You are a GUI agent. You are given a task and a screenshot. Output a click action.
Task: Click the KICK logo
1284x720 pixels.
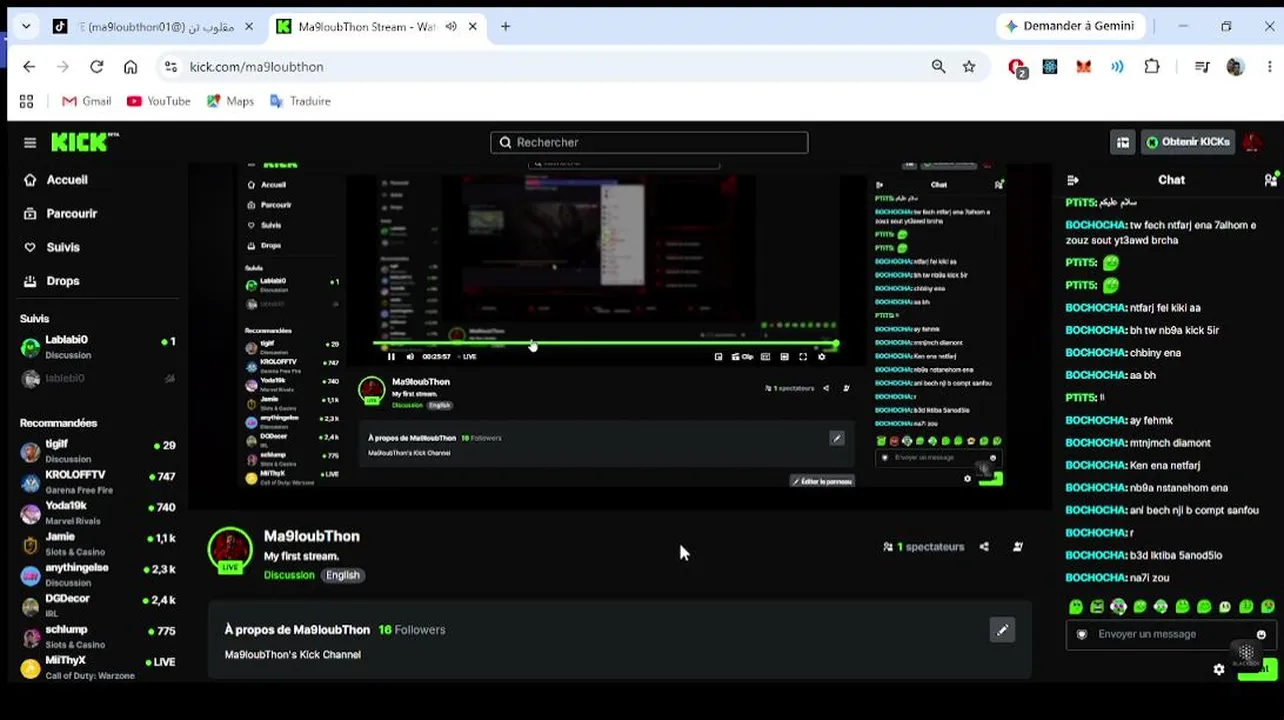coord(84,142)
